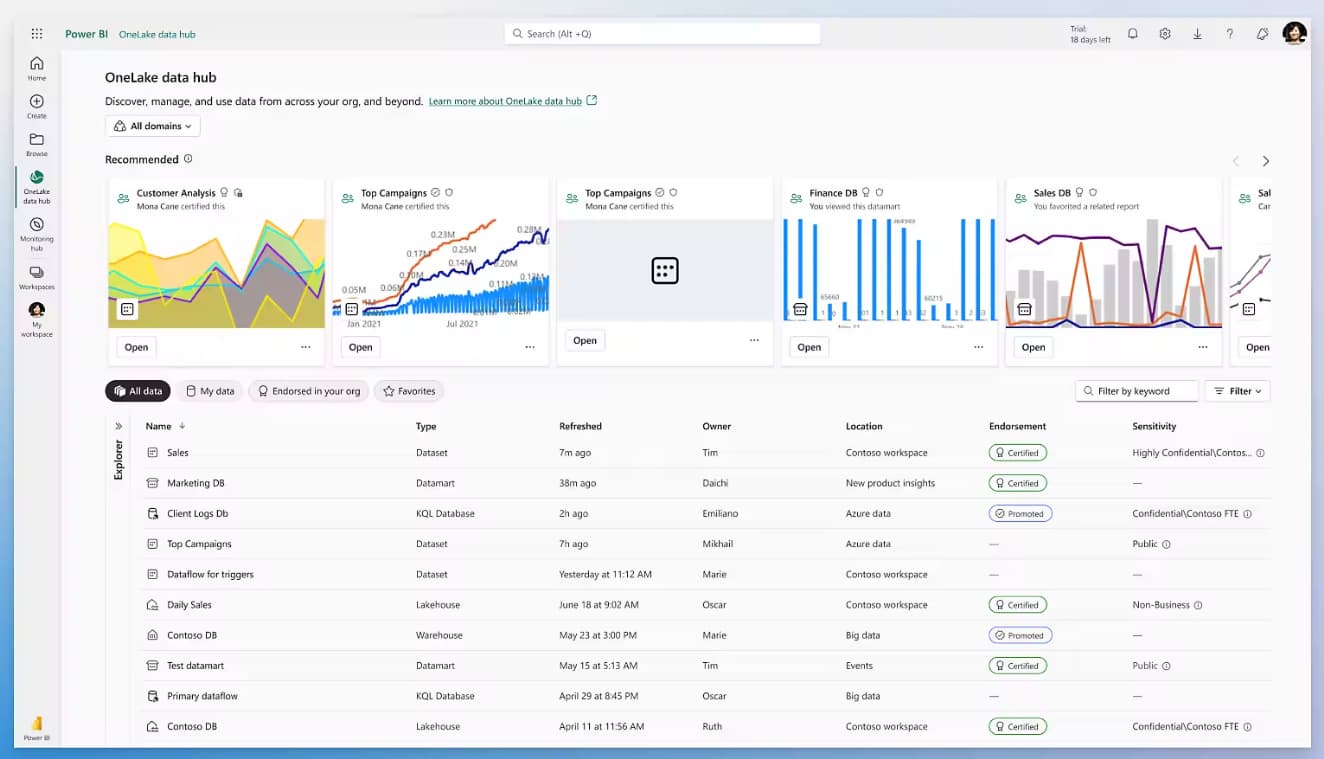This screenshot has width=1324, height=759.
Task: Click the feedback icon next to help
Action: [1262, 34]
